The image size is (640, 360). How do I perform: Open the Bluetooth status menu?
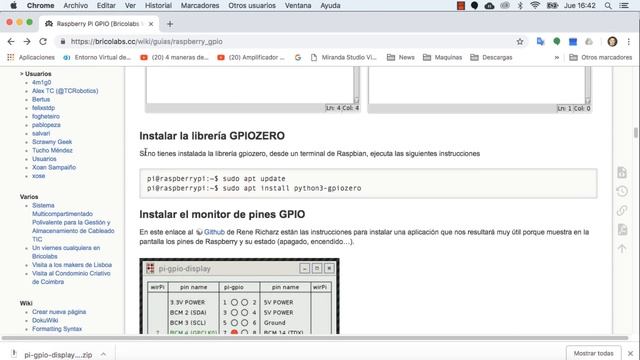tap(520, 6)
